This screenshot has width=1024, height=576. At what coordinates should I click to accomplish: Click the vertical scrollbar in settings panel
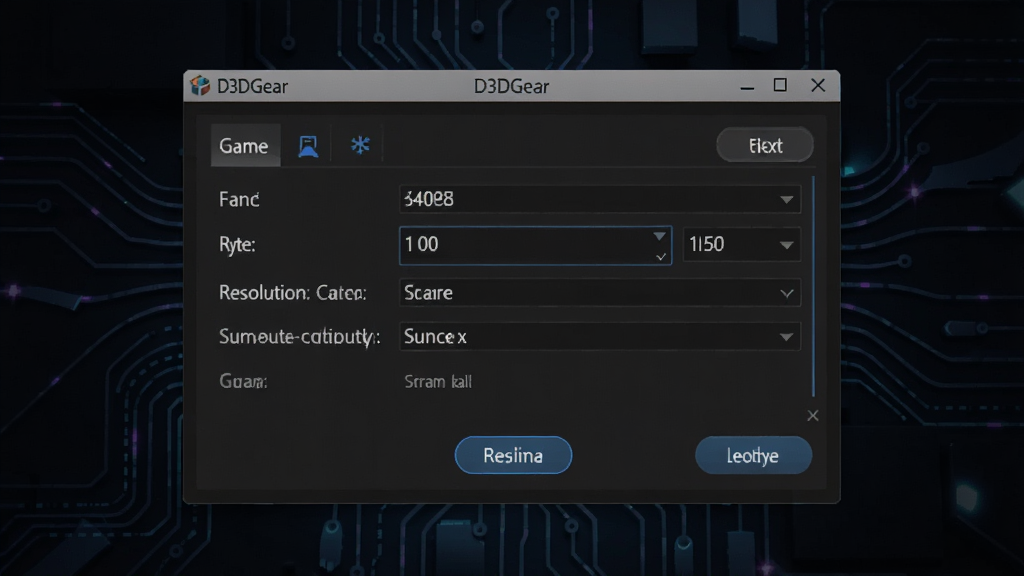pos(813,286)
